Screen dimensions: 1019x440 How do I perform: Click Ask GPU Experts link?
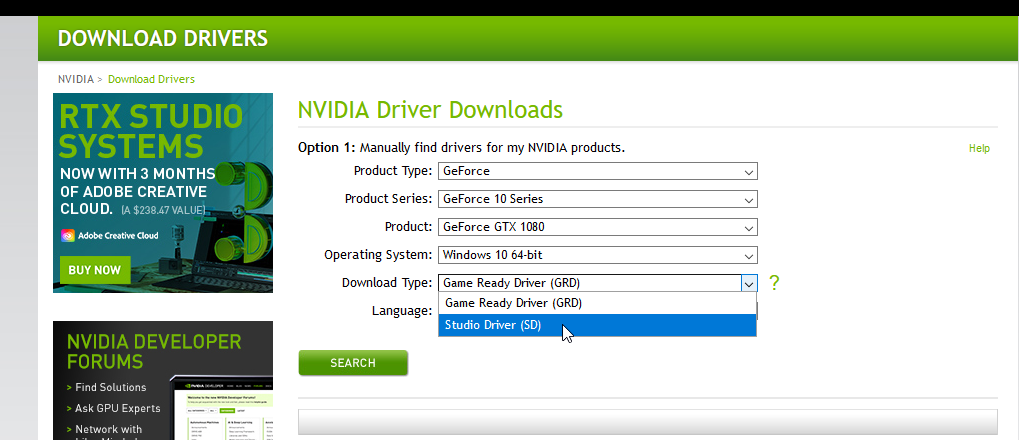[x=117, y=408]
